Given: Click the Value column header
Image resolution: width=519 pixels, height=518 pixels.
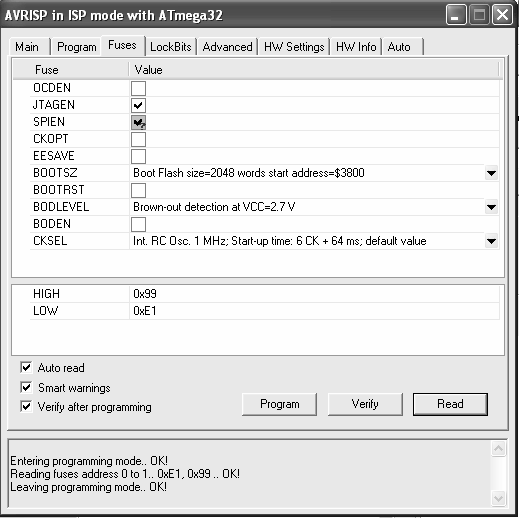Looking at the screenshot, I should tap(314, 70).
